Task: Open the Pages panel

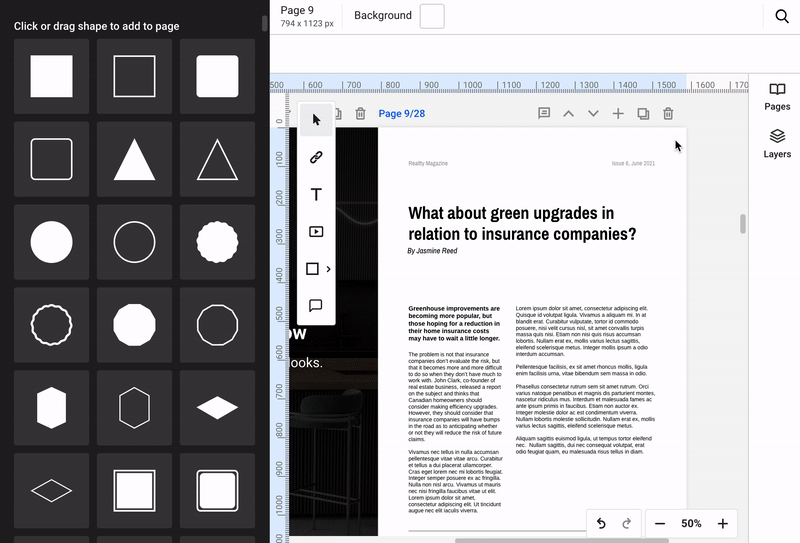Action: [777, 97]
